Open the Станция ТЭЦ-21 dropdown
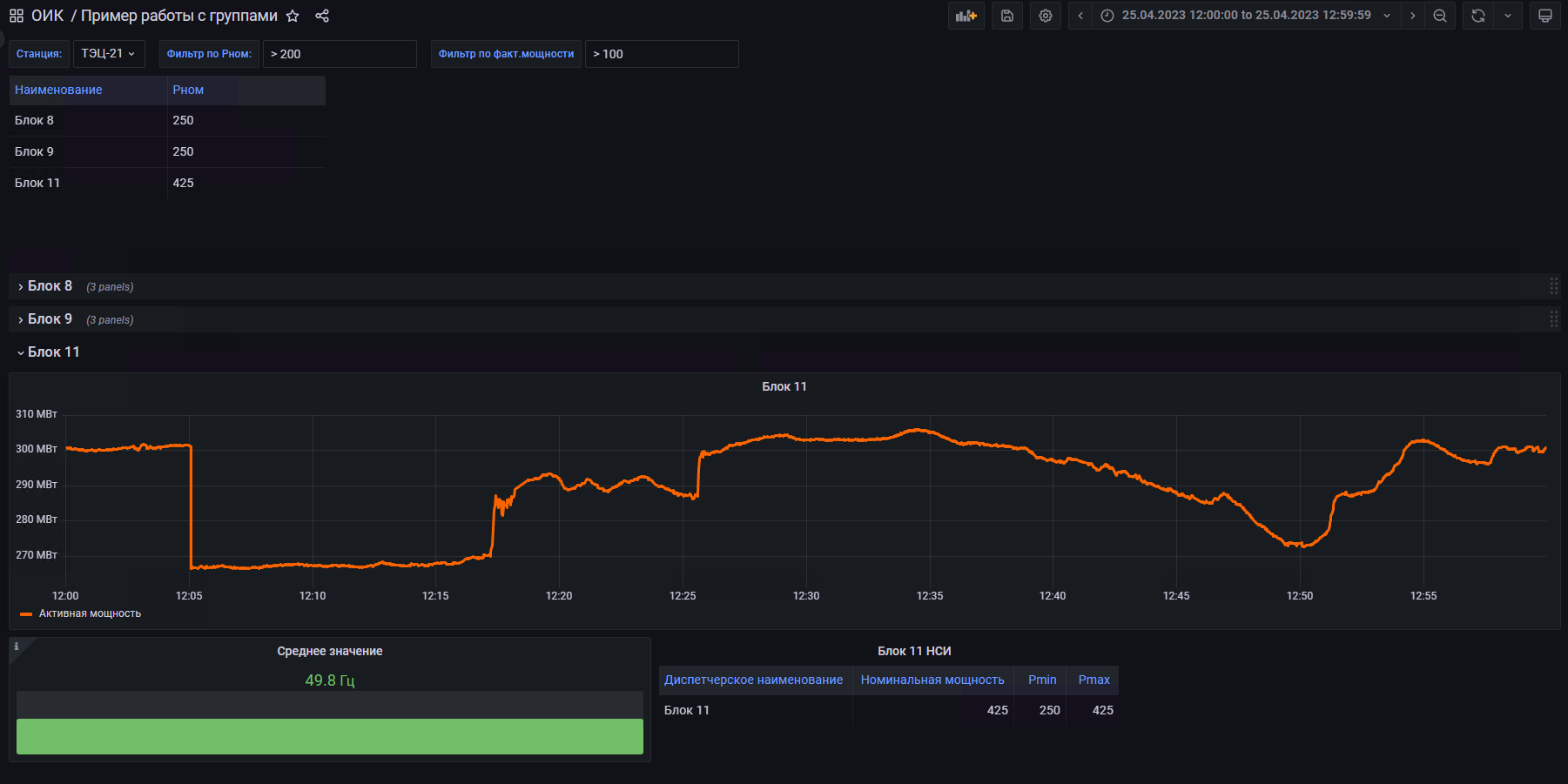The height and width of the screenshot is (784, 1568). [x=108, y=54]
